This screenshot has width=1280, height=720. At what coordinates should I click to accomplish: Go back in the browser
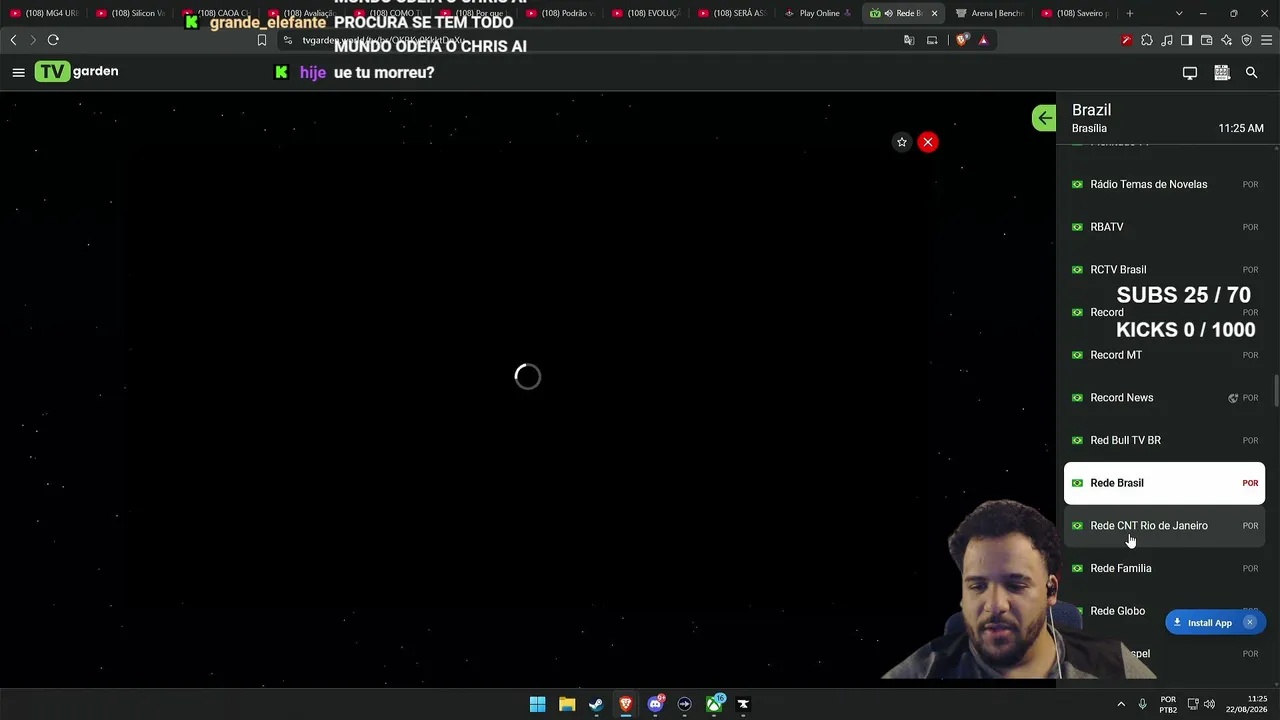pos(13,40)
